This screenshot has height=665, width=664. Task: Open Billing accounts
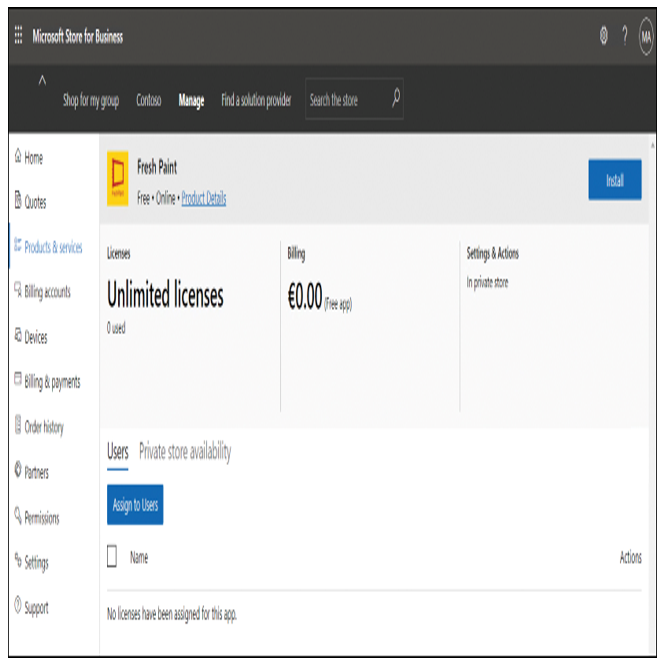point(47,292)
